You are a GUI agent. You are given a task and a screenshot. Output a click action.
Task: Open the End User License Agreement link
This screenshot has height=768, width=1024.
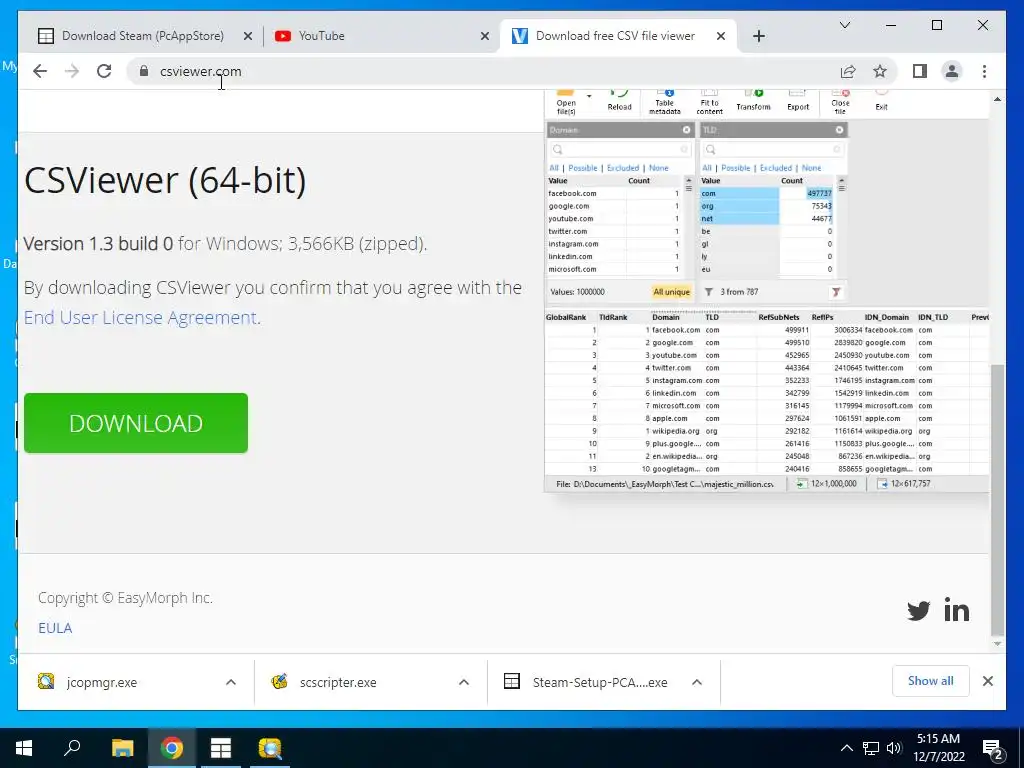coord(140,317)
